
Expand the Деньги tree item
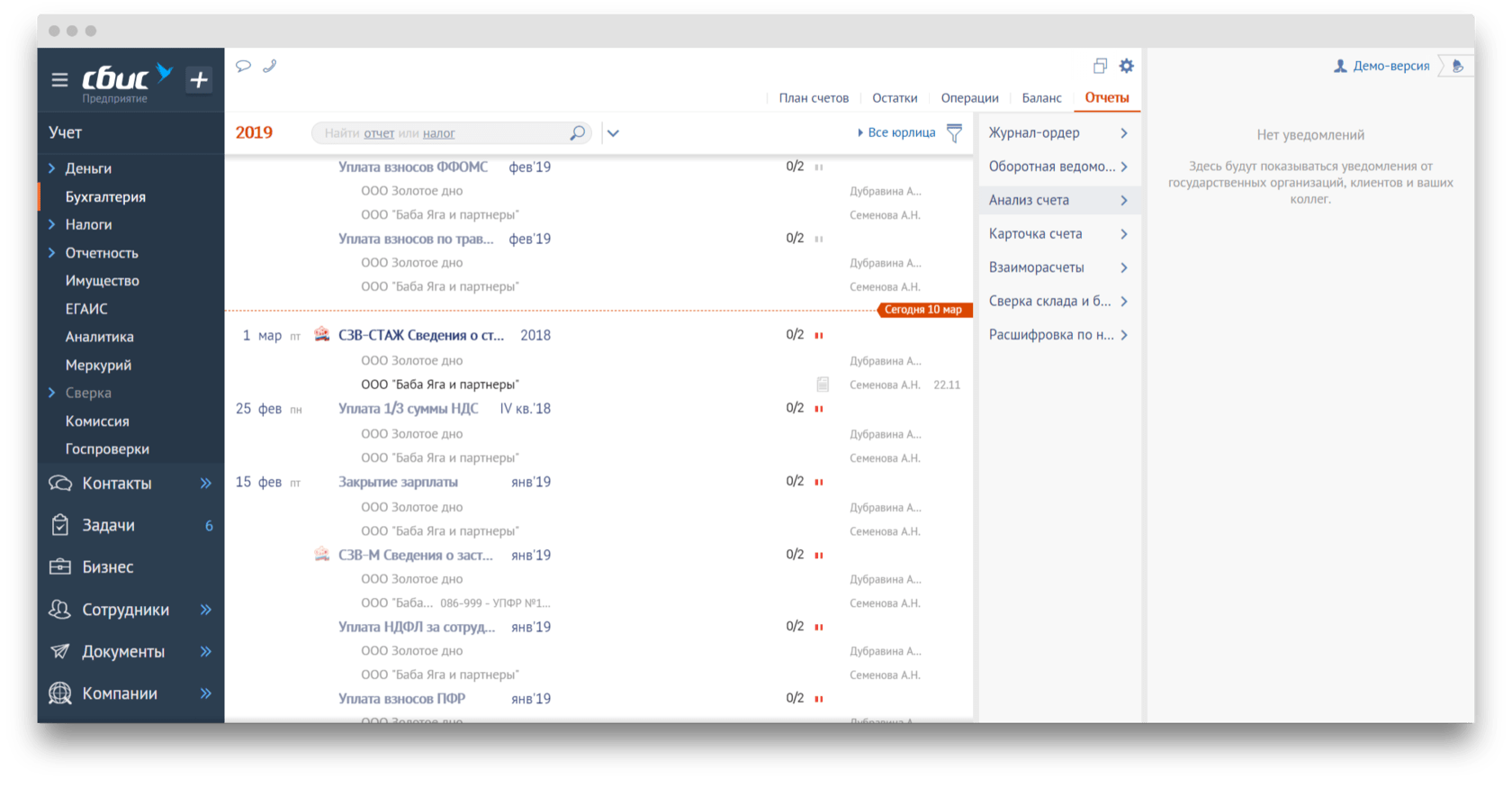(x=52, y=168)
